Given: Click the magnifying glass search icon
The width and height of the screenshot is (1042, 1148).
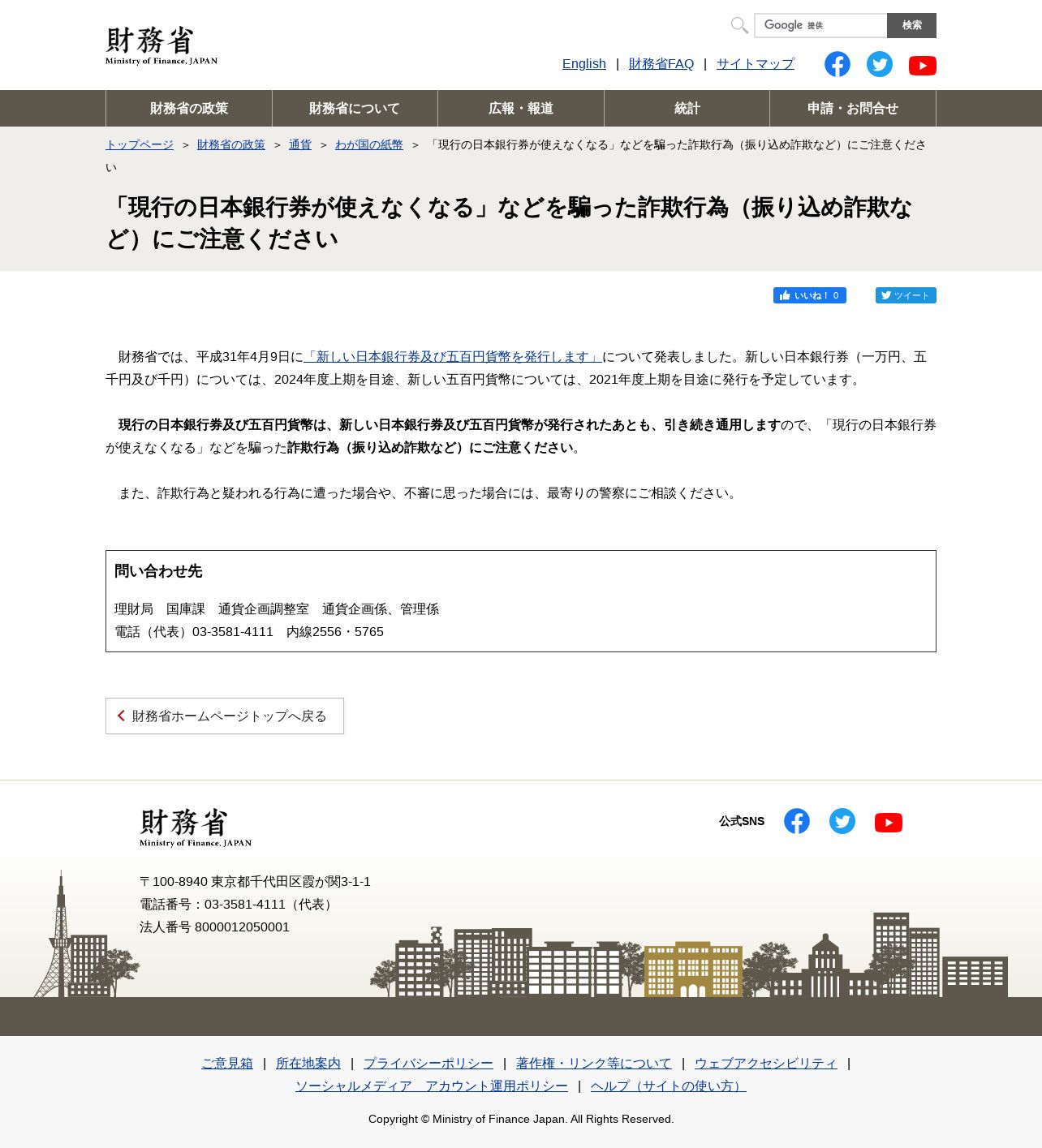Looking at the screenshot, I should [739, 25].
